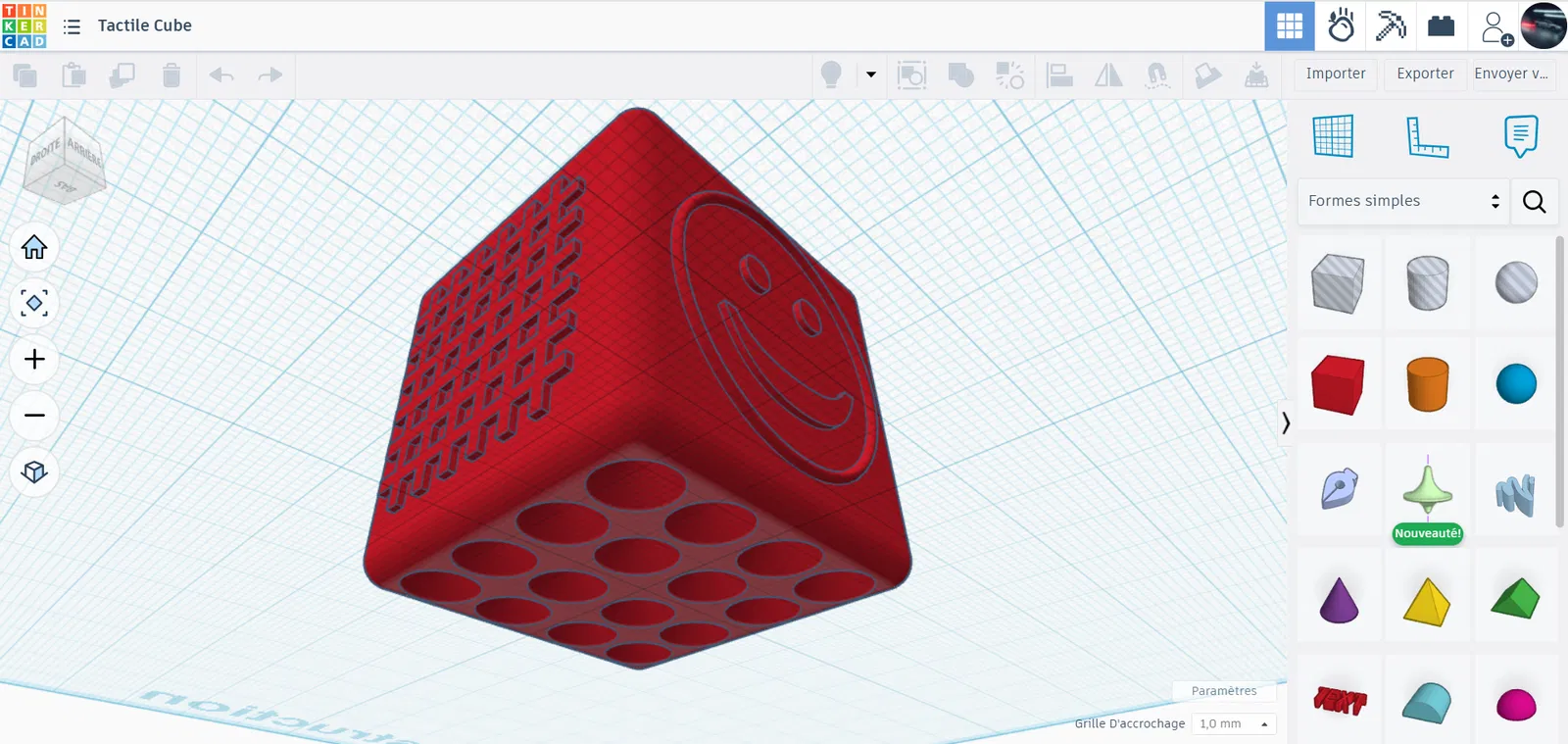
Task: Pick the striped hole sphere shape
Action: (1516, 283)
